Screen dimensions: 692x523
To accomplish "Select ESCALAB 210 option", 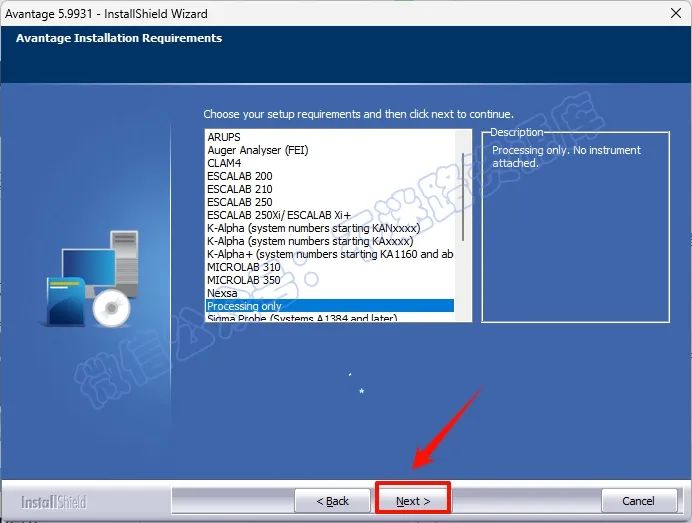I will tap(329, 189).
